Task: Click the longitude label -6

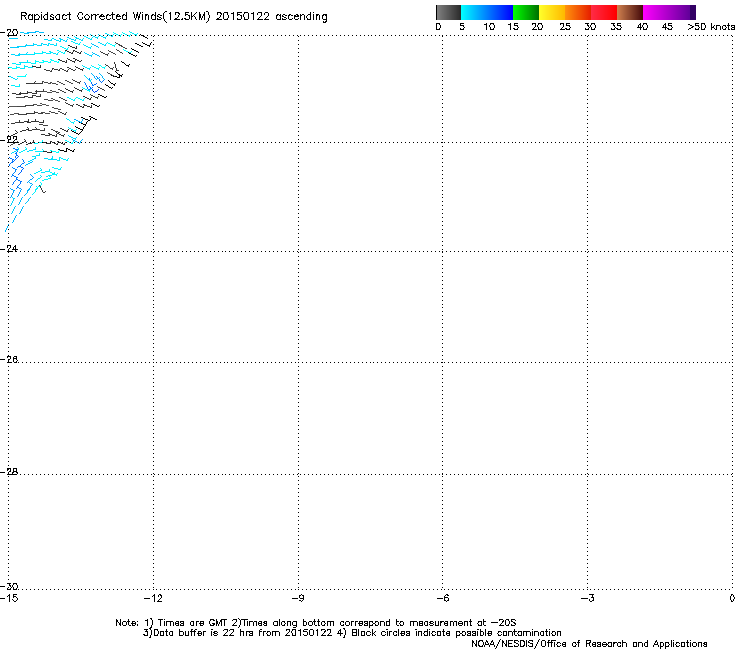Action: coord(442,599)
